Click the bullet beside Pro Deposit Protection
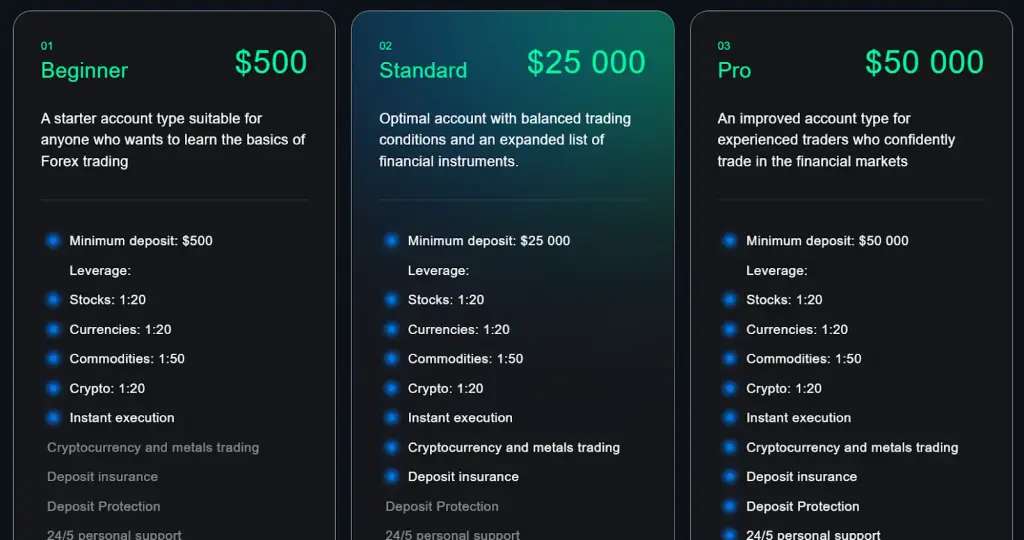The width and height of the screenshot is (1024, 540). [x=729, y=506]
